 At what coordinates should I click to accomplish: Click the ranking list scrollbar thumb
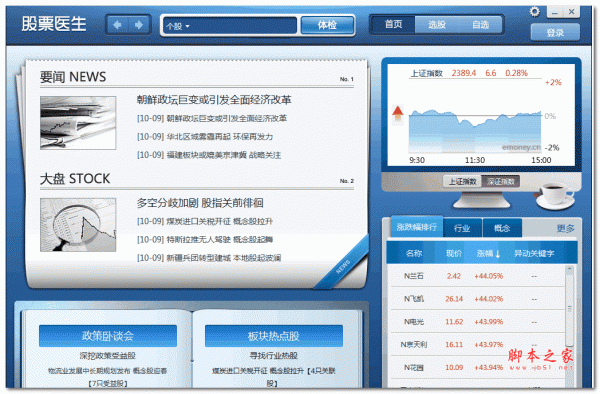569,310
